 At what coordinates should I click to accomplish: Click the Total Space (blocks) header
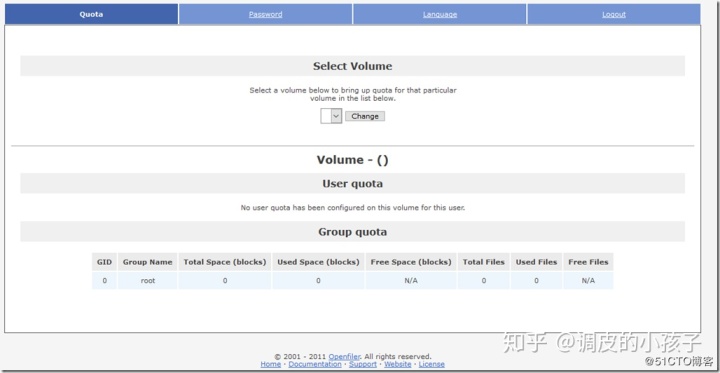[225, 262]
